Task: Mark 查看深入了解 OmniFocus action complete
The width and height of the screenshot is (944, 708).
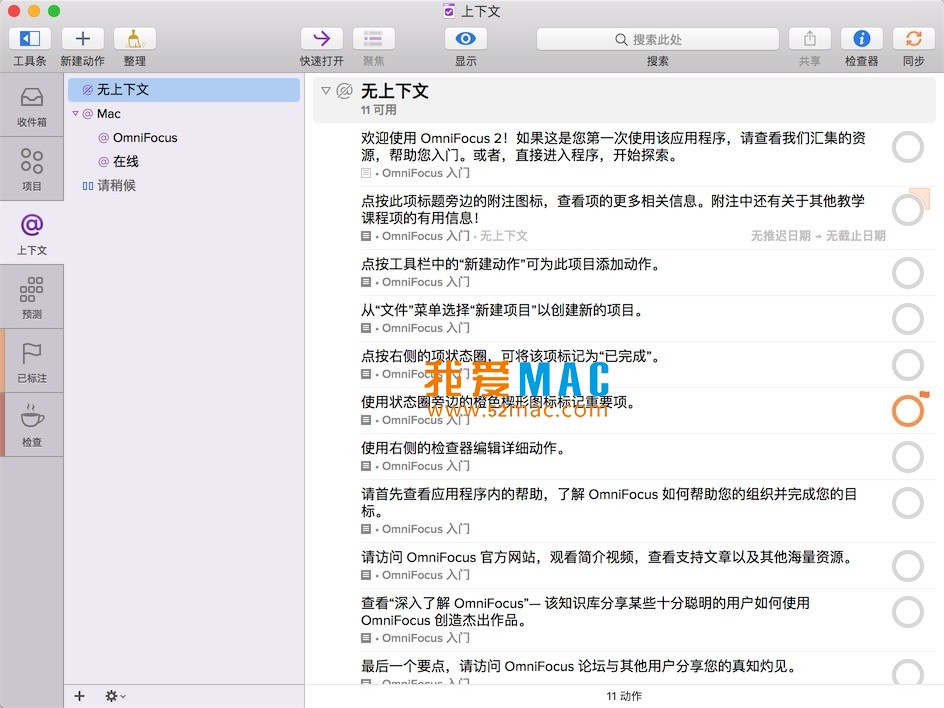Action: pos(907,612)
